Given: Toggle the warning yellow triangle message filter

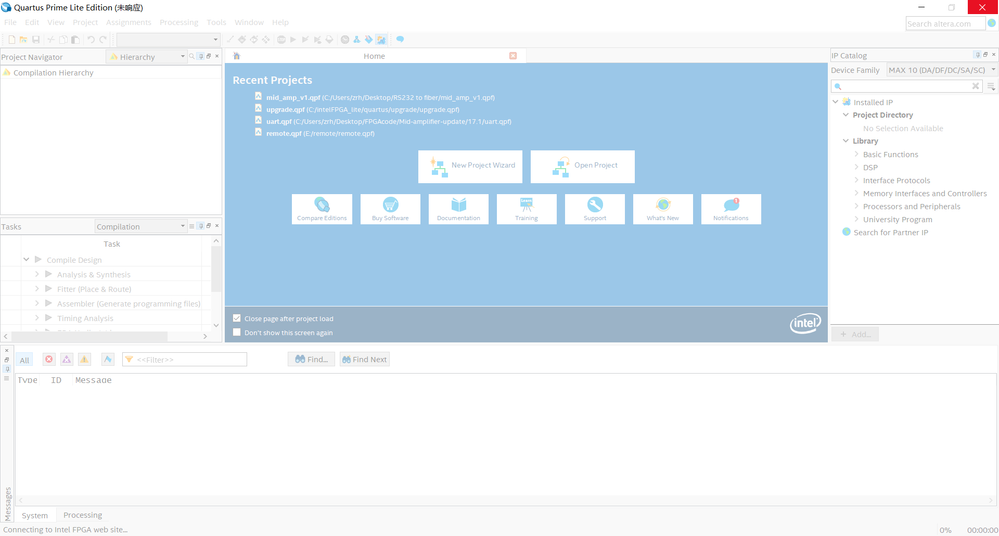Looking at the screenshot, I should pyautogui.click(x=84, y=359).
